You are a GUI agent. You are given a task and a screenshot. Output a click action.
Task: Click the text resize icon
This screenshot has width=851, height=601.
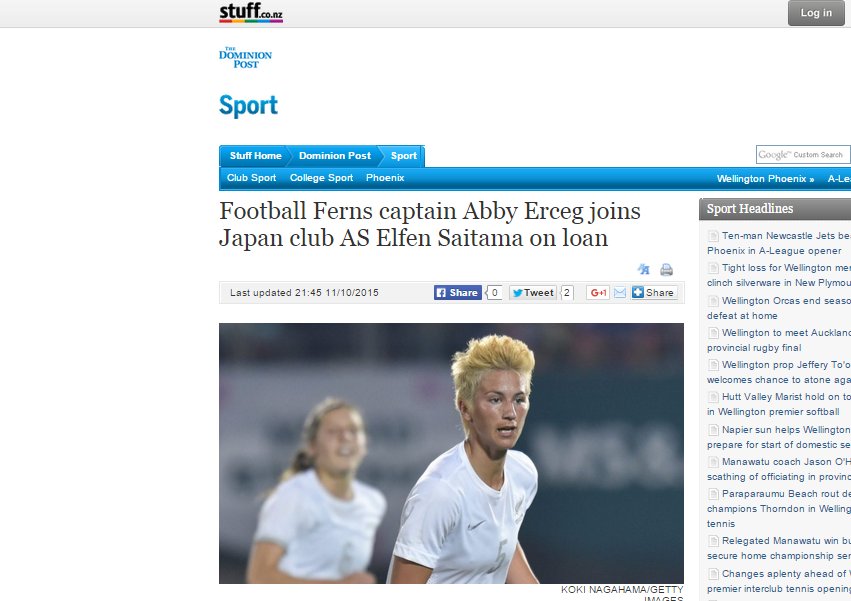pyautogui.click(x=644, y=269)
